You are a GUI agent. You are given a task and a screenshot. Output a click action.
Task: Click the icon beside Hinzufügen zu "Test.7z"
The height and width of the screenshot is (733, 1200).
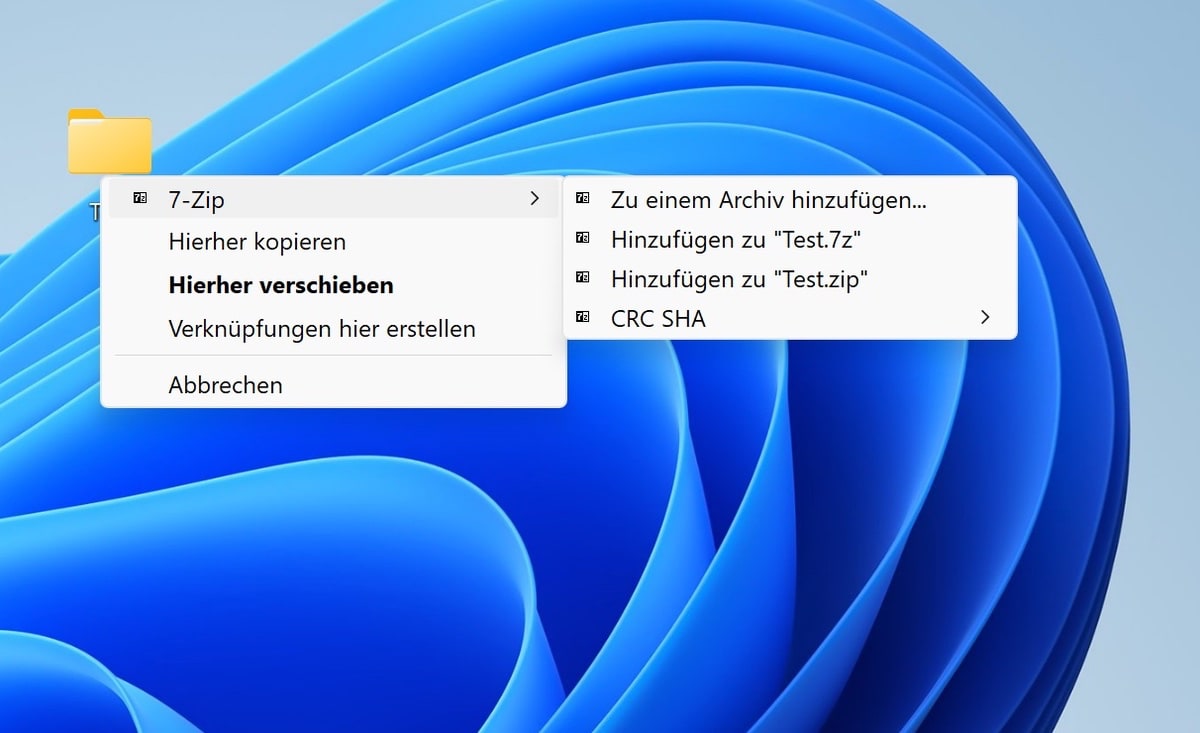tap(583, 239)
